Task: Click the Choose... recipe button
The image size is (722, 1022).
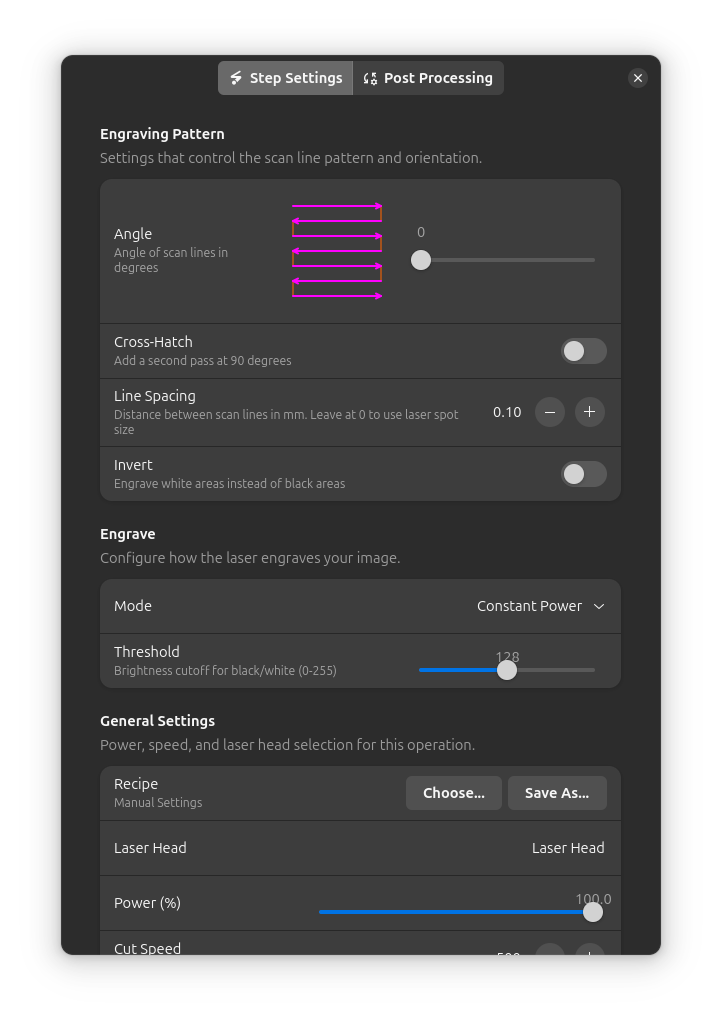Action: pos(453,792)
